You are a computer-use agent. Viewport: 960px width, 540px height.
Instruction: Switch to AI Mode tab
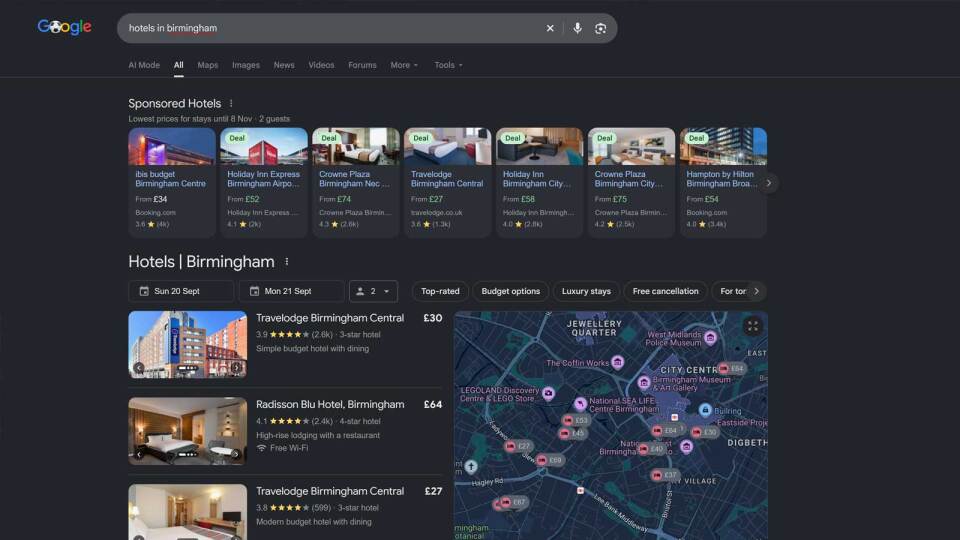point(144,65)
